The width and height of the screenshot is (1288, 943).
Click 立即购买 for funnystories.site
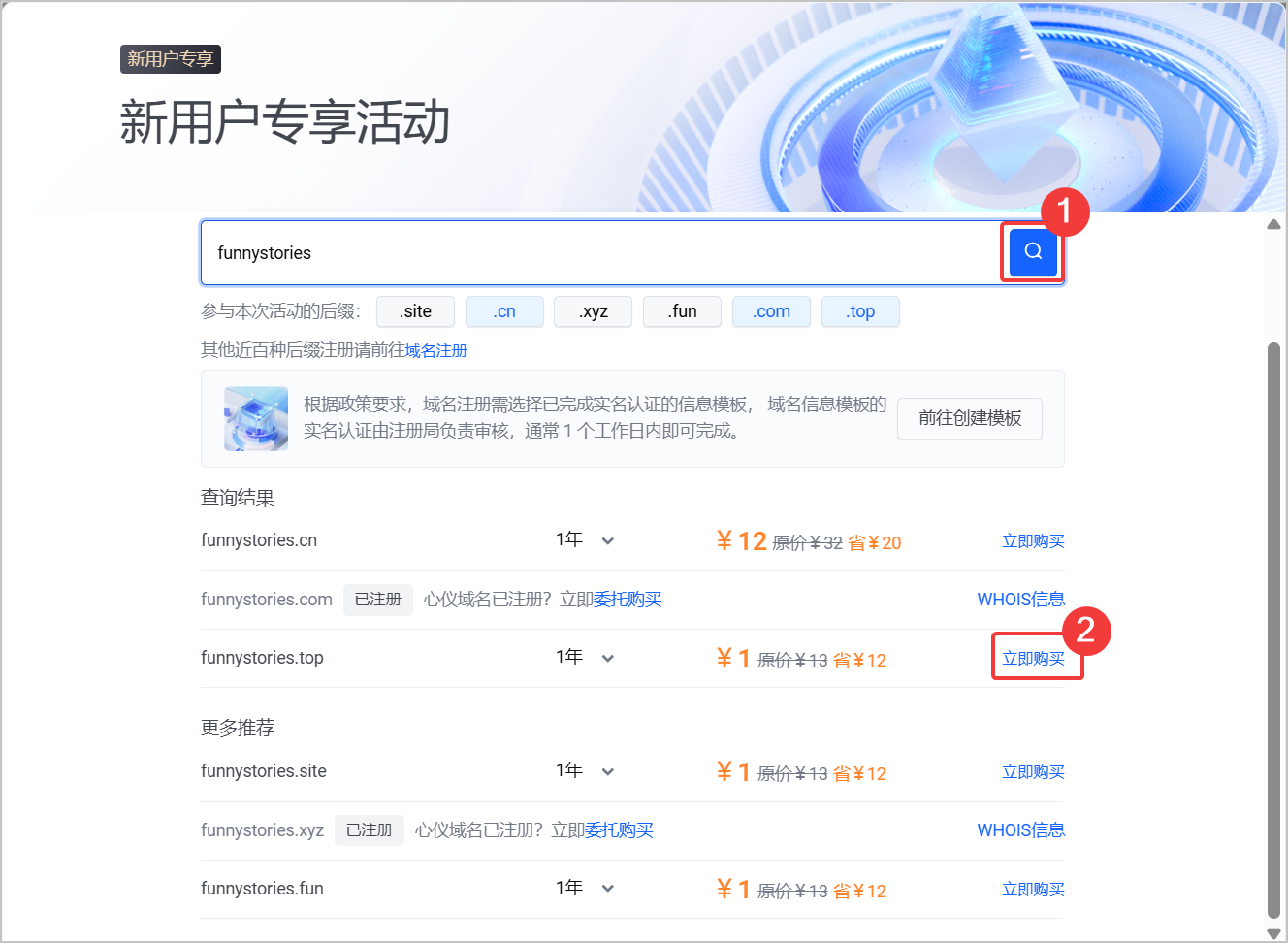click(x=1033, y=772)
